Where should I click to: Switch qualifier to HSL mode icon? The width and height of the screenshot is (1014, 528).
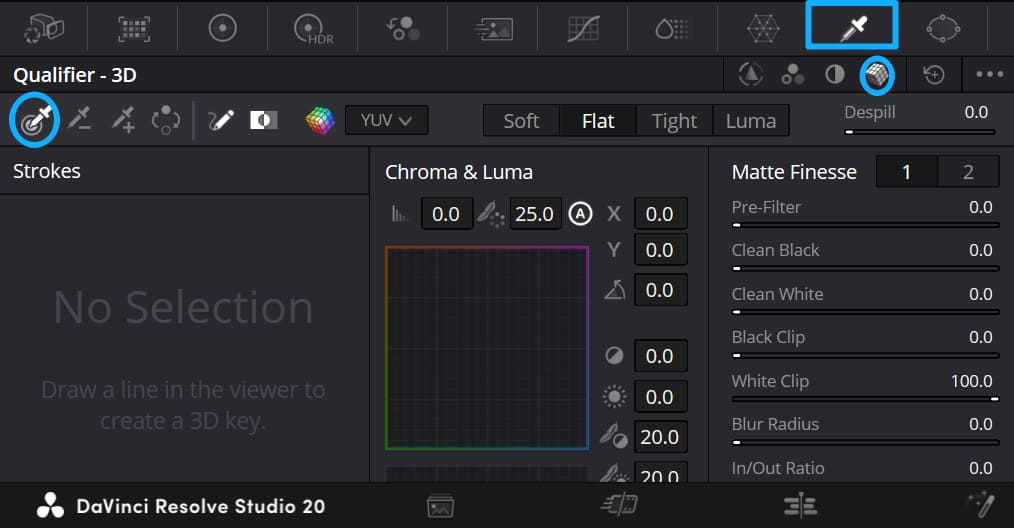pyautogui.click(x=750, y=74)
